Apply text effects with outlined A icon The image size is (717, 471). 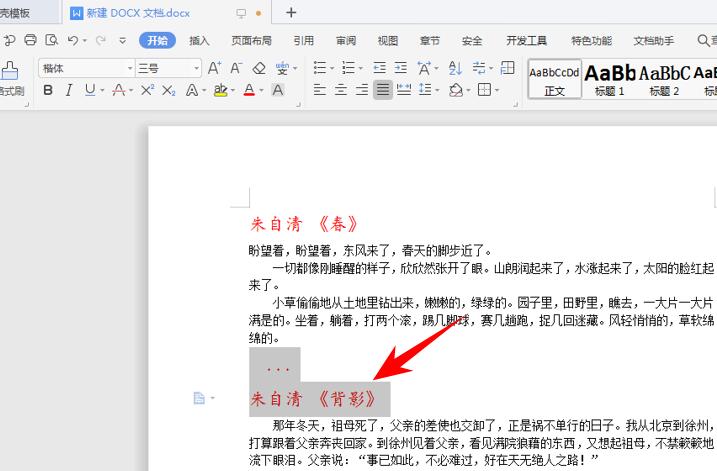[x=192, y=90]
